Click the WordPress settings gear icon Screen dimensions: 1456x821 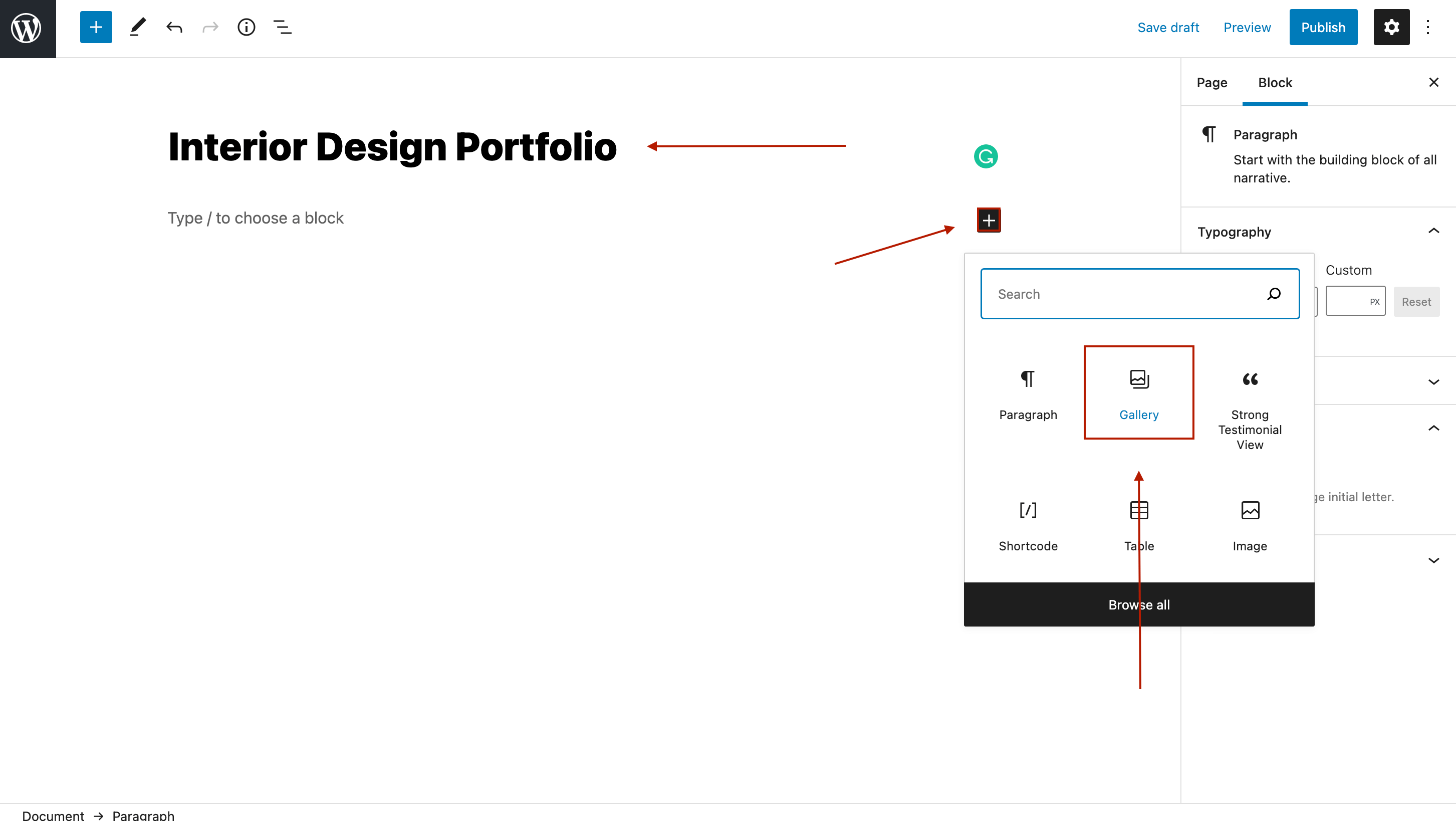[x=1391, y=27]
